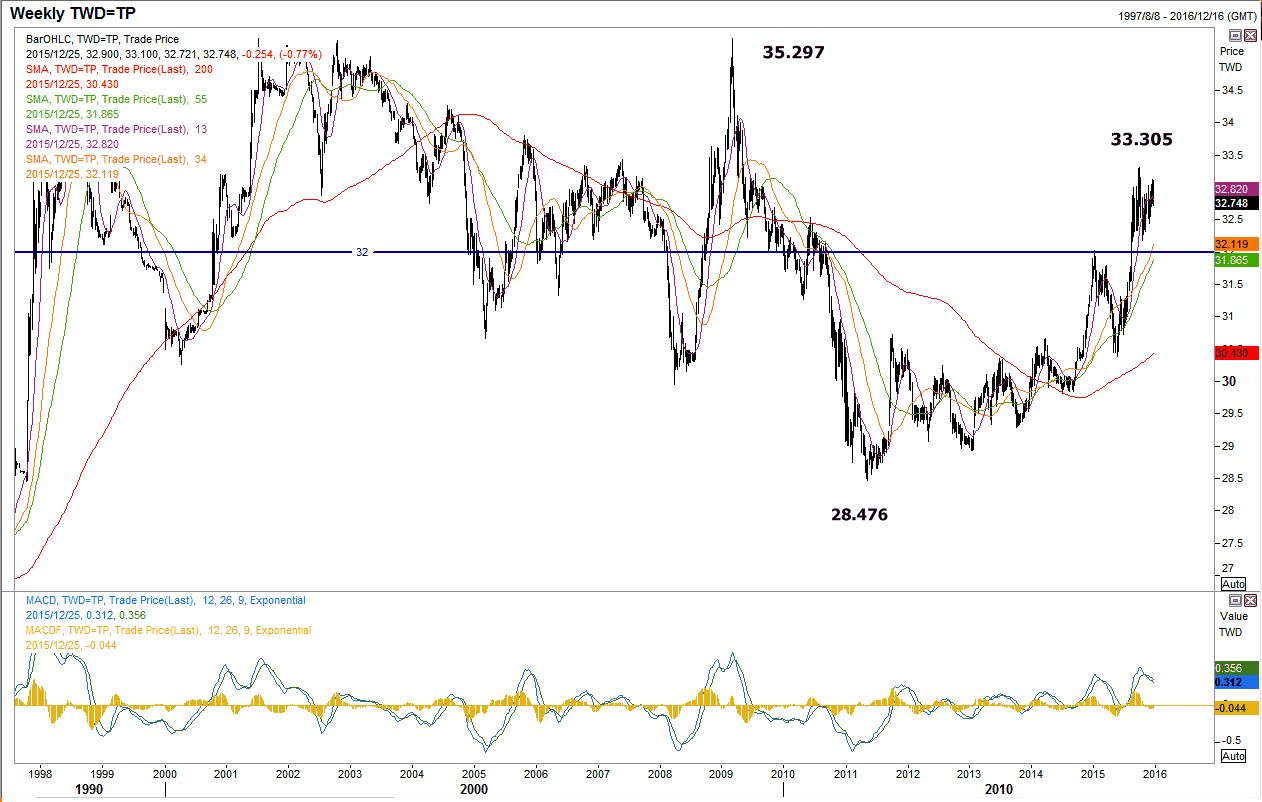Click the MACDF histogram legend label
The width and height of the screenshot is (1262, 802).
click(168, 630)
